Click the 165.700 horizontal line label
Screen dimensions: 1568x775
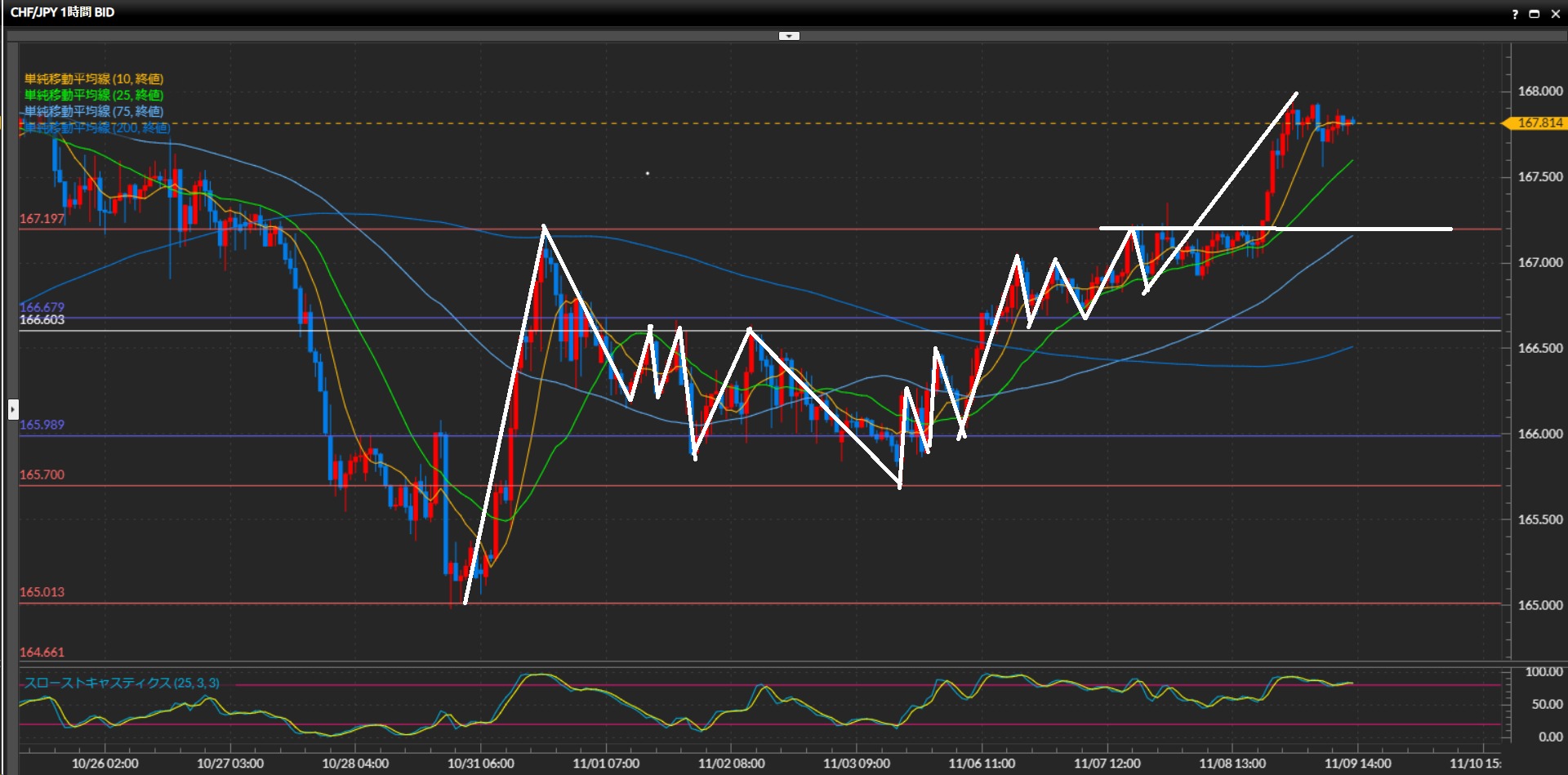pos(42,474)
